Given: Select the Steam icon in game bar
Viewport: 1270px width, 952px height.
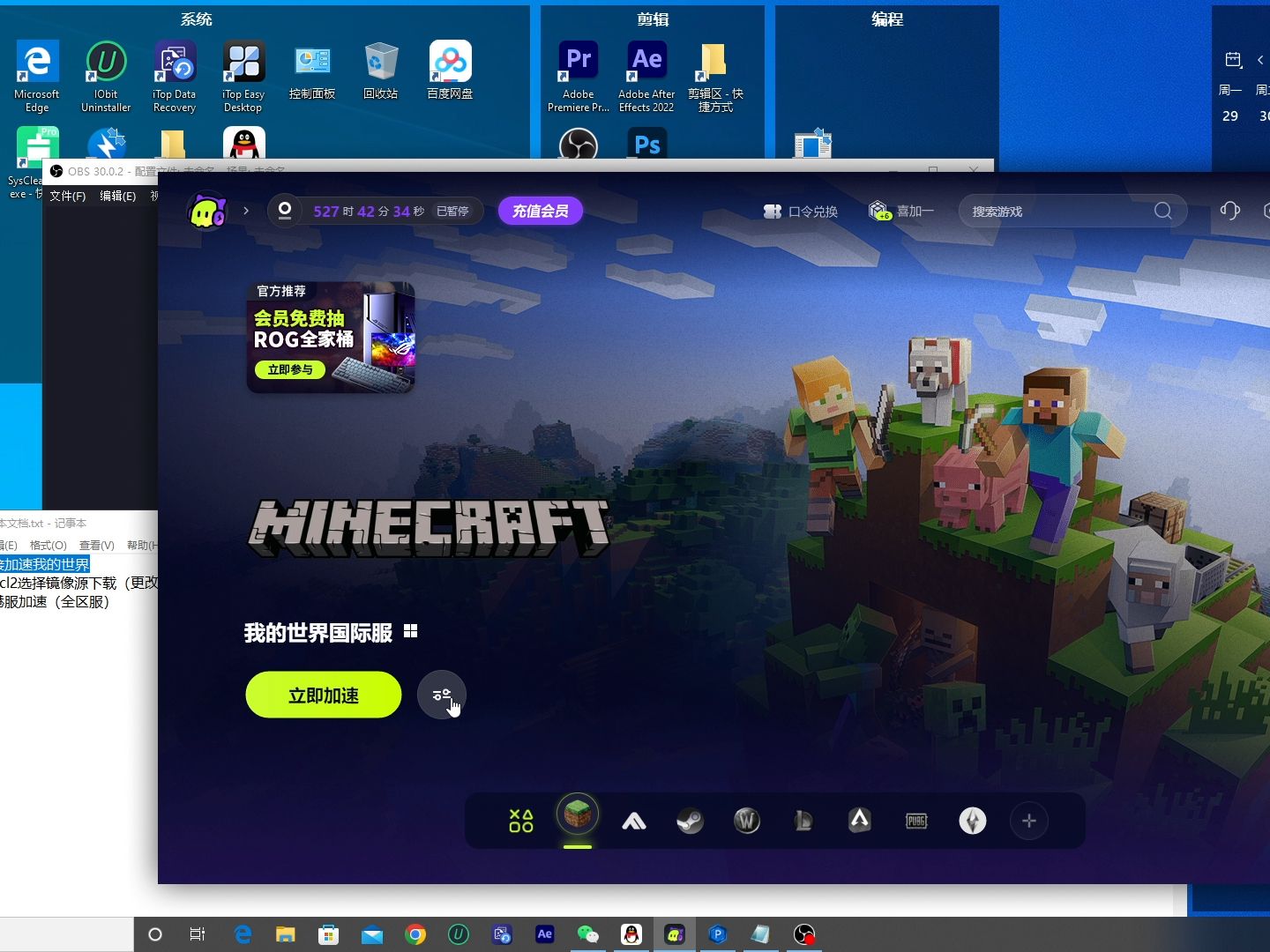Looking at the screenshot, I should click(x=691, y=821).
